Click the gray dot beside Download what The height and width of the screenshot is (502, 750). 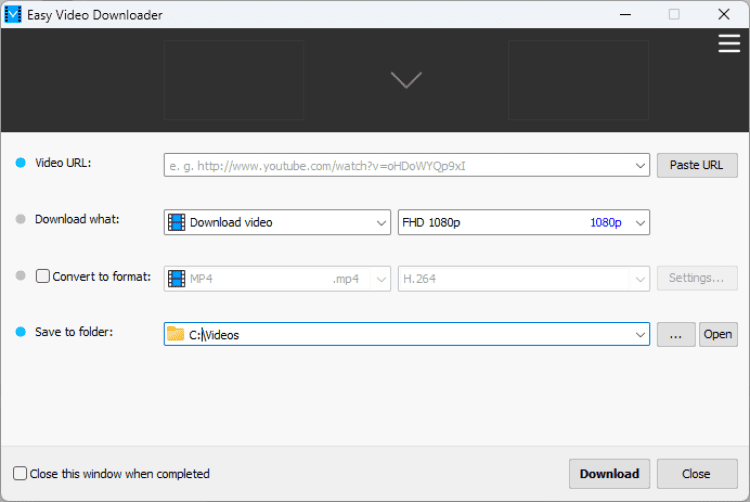pyautogui.click(x=21, y=219)
